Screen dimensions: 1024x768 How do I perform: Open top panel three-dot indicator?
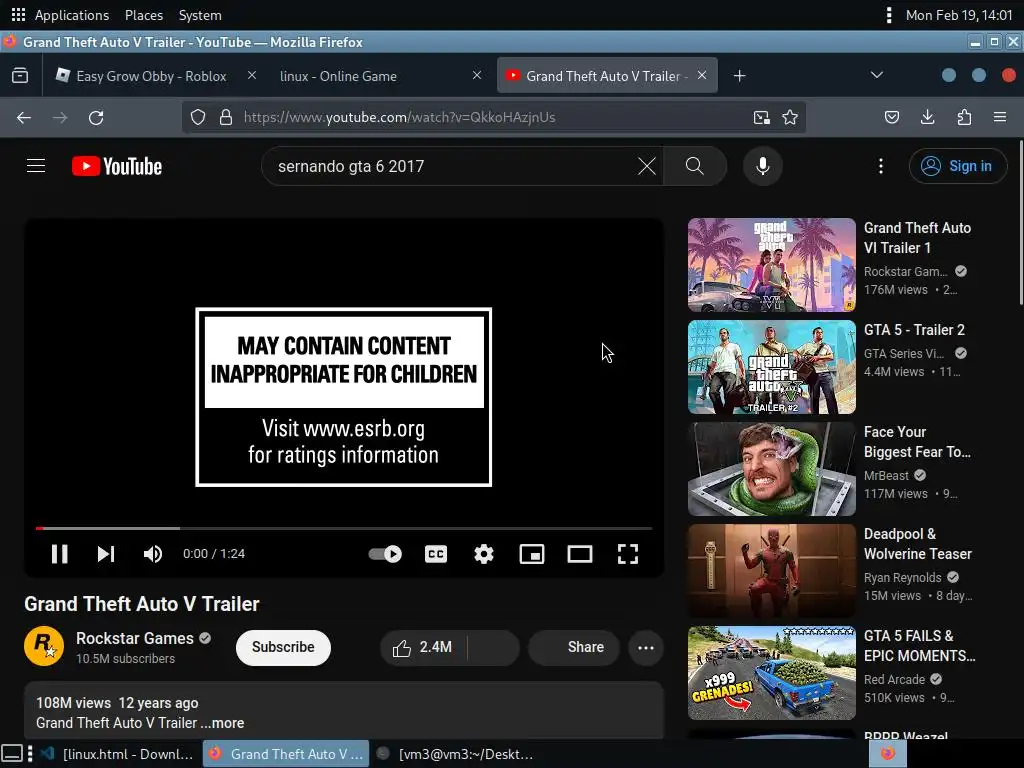(x=888, y=15)
